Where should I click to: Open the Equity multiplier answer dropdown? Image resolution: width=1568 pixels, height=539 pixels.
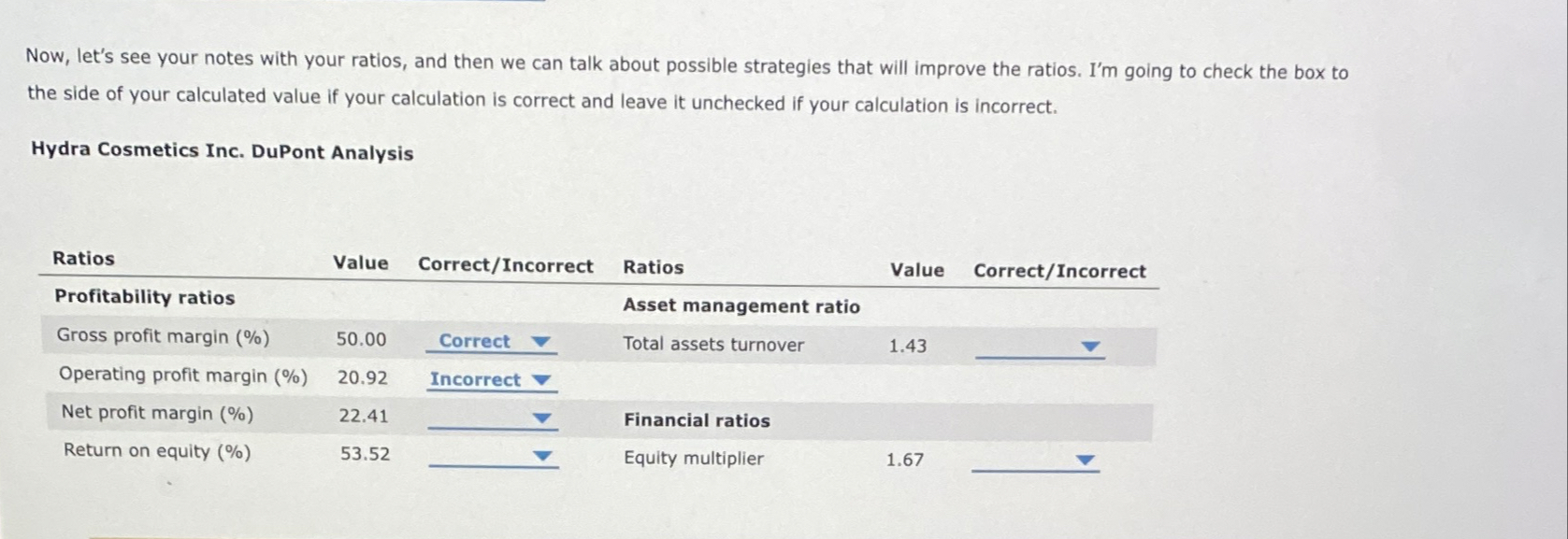click(x=1084, y=460)
